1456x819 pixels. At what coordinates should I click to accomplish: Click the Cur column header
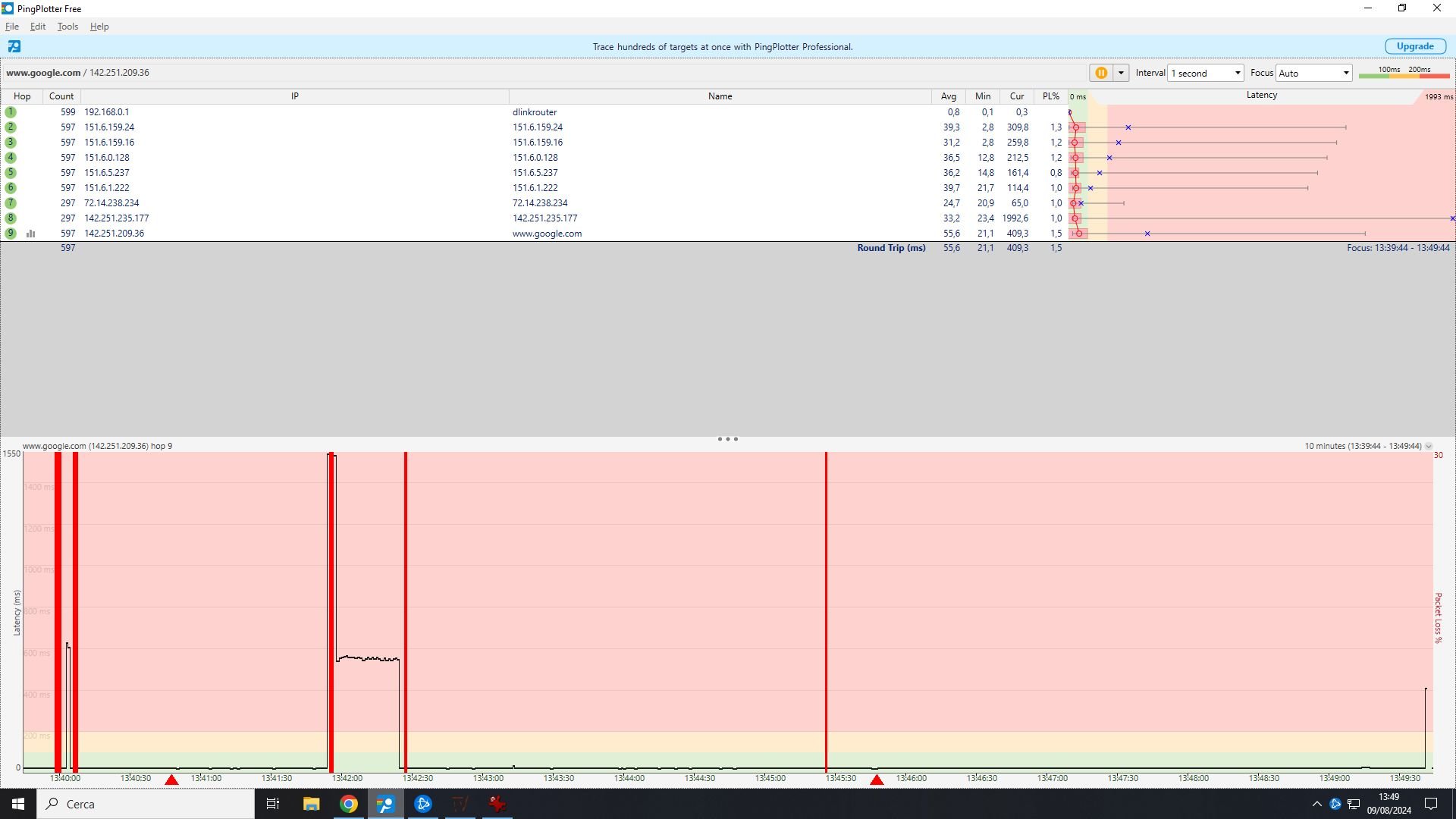click(x=1017, y=96)
